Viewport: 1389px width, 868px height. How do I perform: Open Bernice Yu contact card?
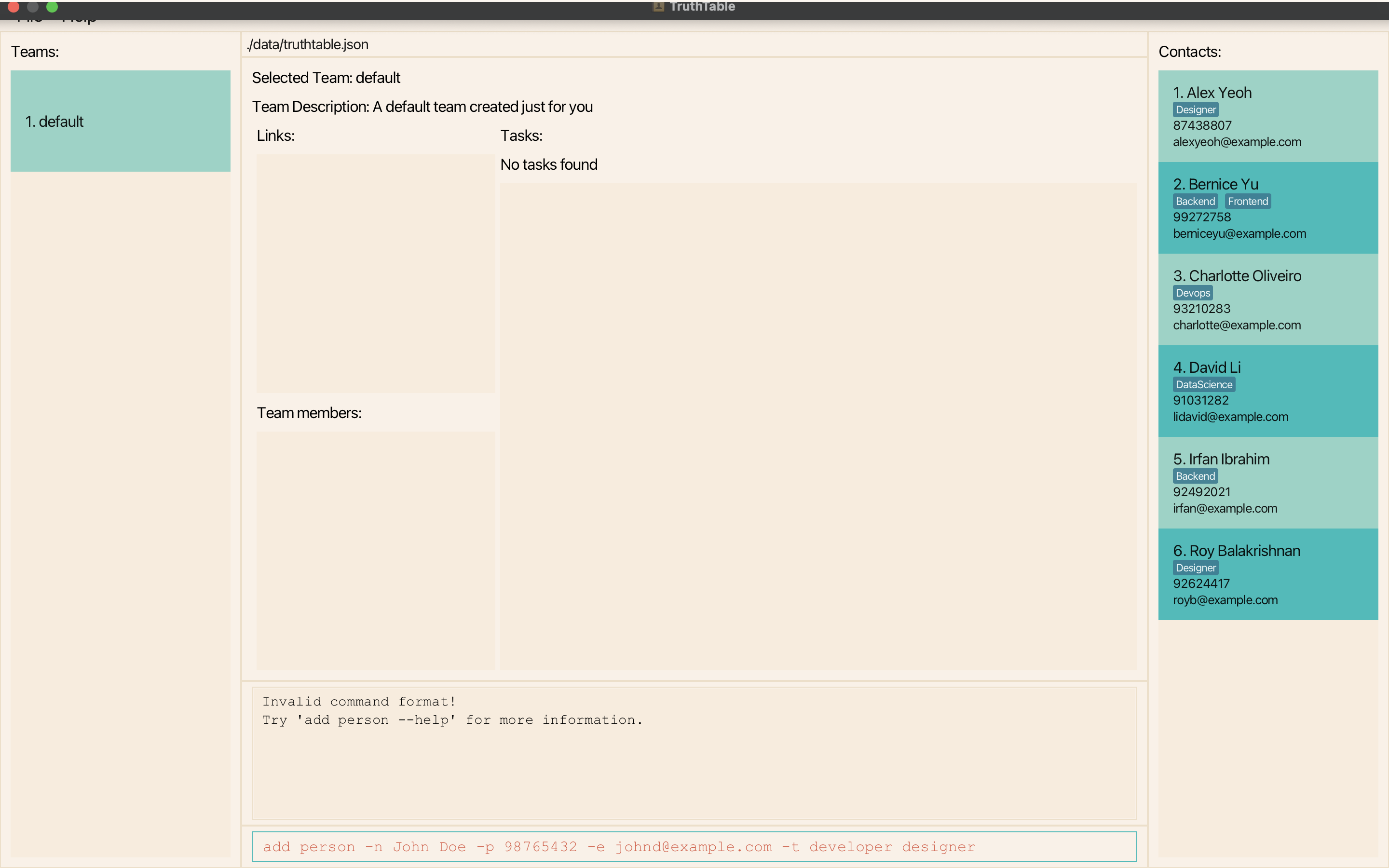(x=1267, y=208)
